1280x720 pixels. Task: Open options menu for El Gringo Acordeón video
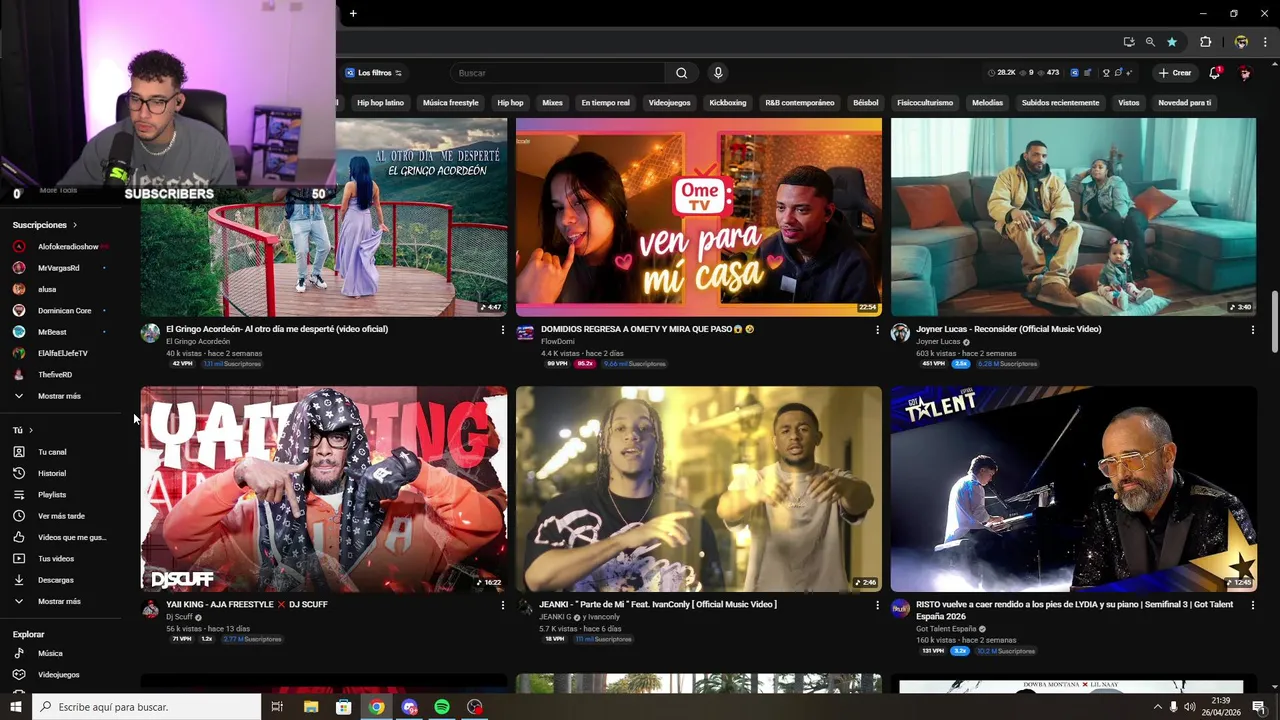(x=502, y=329)
